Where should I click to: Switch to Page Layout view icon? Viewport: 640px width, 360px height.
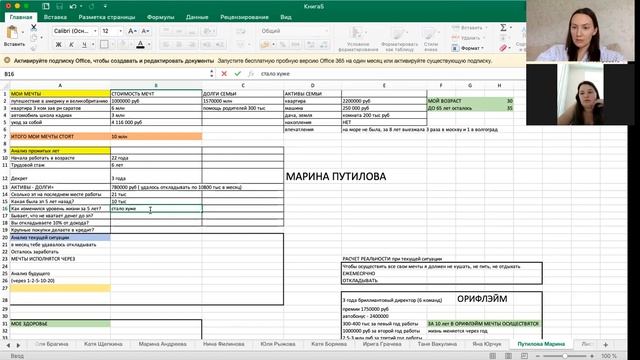point(508,356)
